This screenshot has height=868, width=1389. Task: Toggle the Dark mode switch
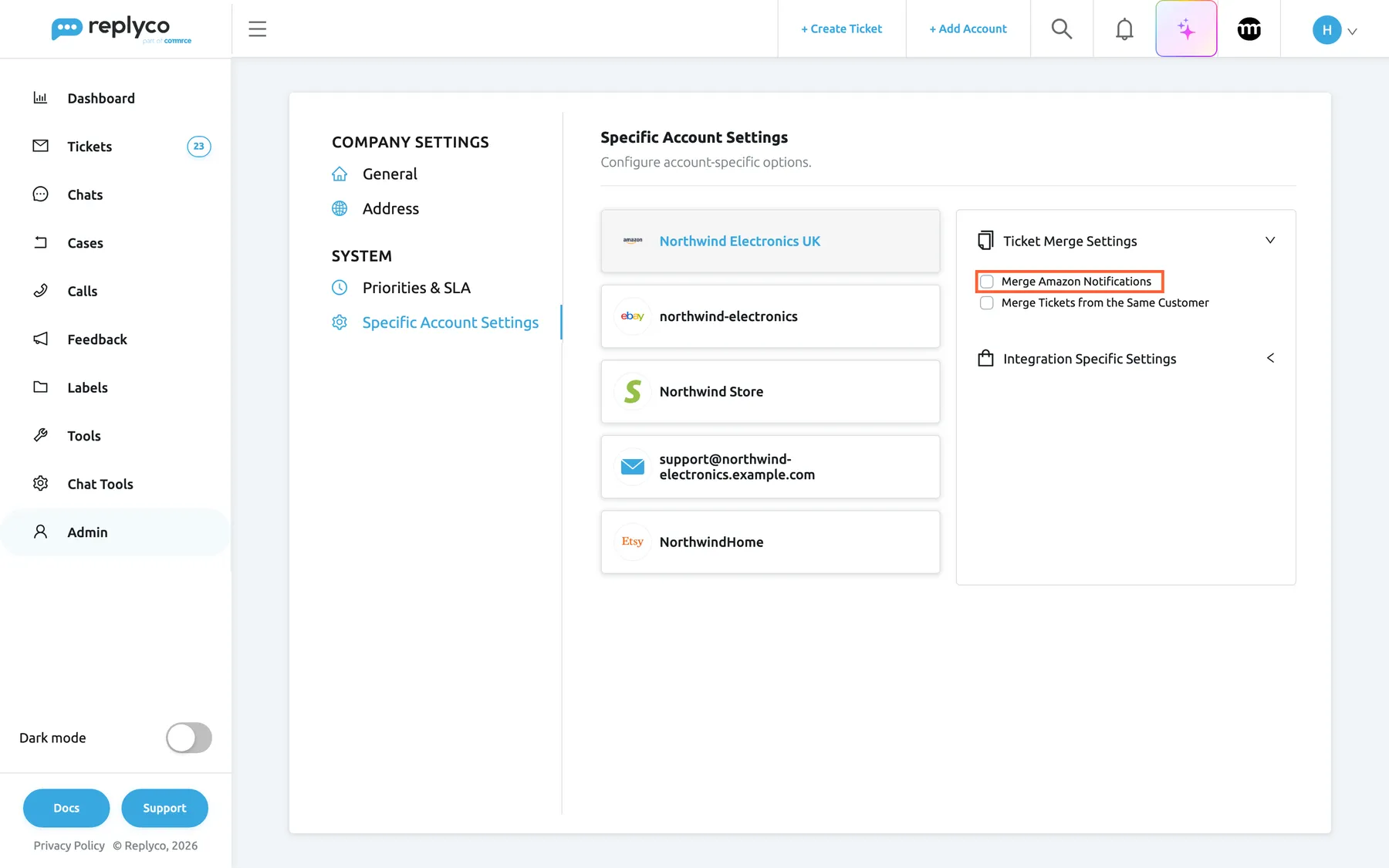189,738
